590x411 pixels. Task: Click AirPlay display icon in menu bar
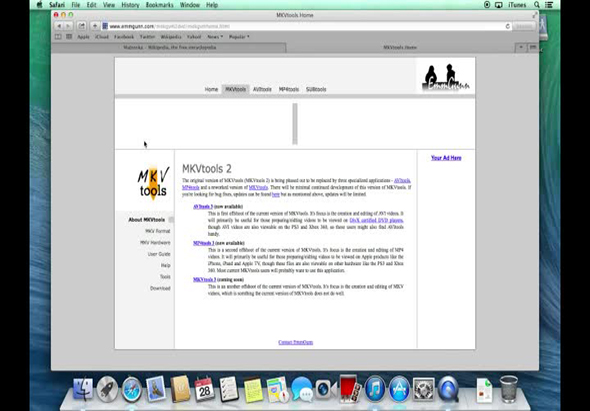499,5
